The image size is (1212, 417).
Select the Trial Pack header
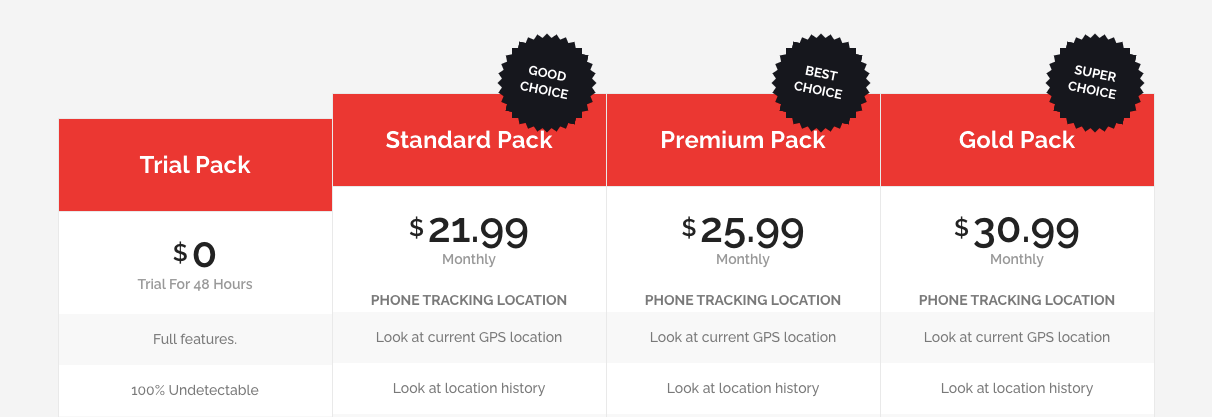tap(195, 165)
